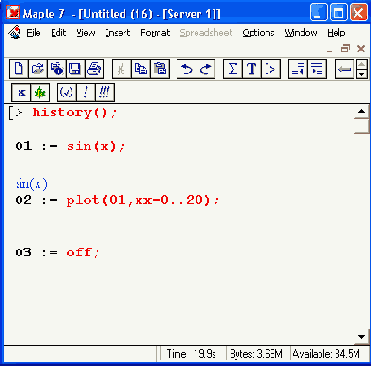
Task: Toggle the x standard math button
Action: 21,92
